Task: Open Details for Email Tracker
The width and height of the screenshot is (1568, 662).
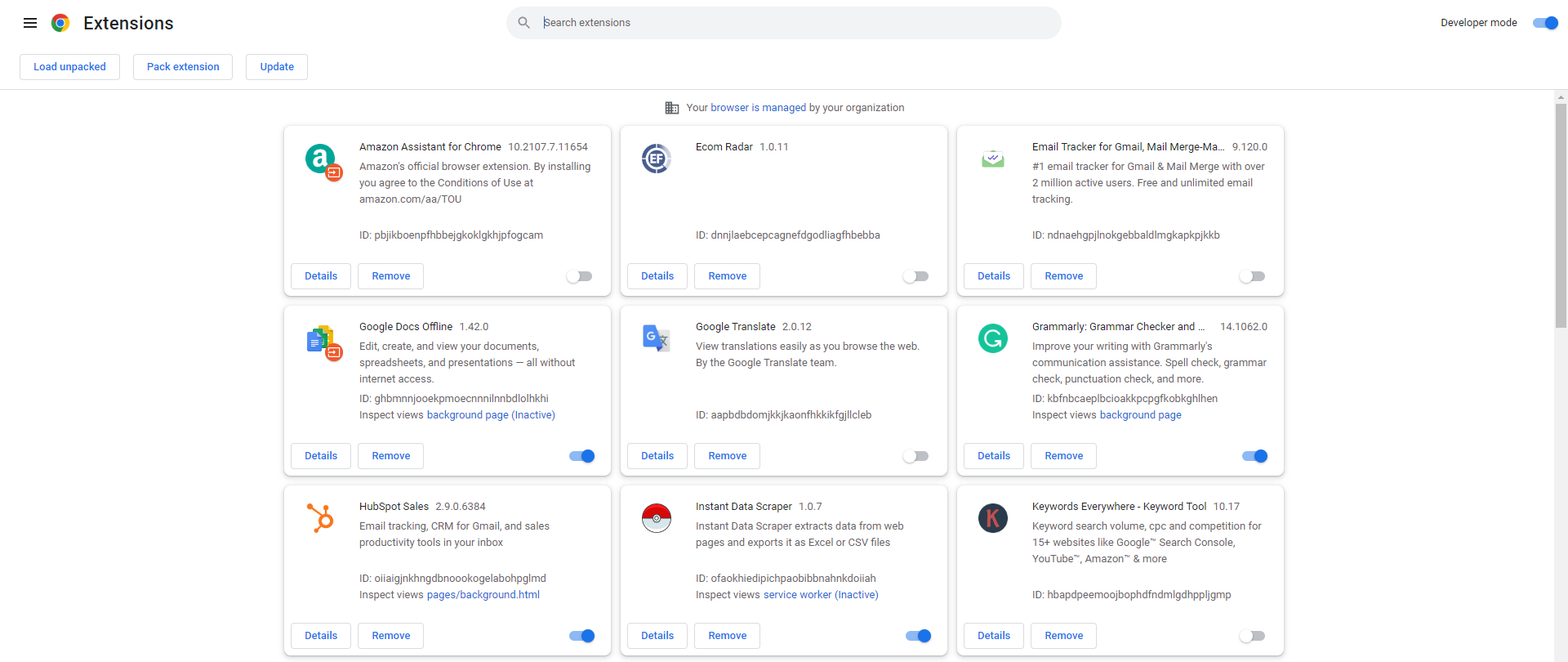Action: tap(994, 276)
